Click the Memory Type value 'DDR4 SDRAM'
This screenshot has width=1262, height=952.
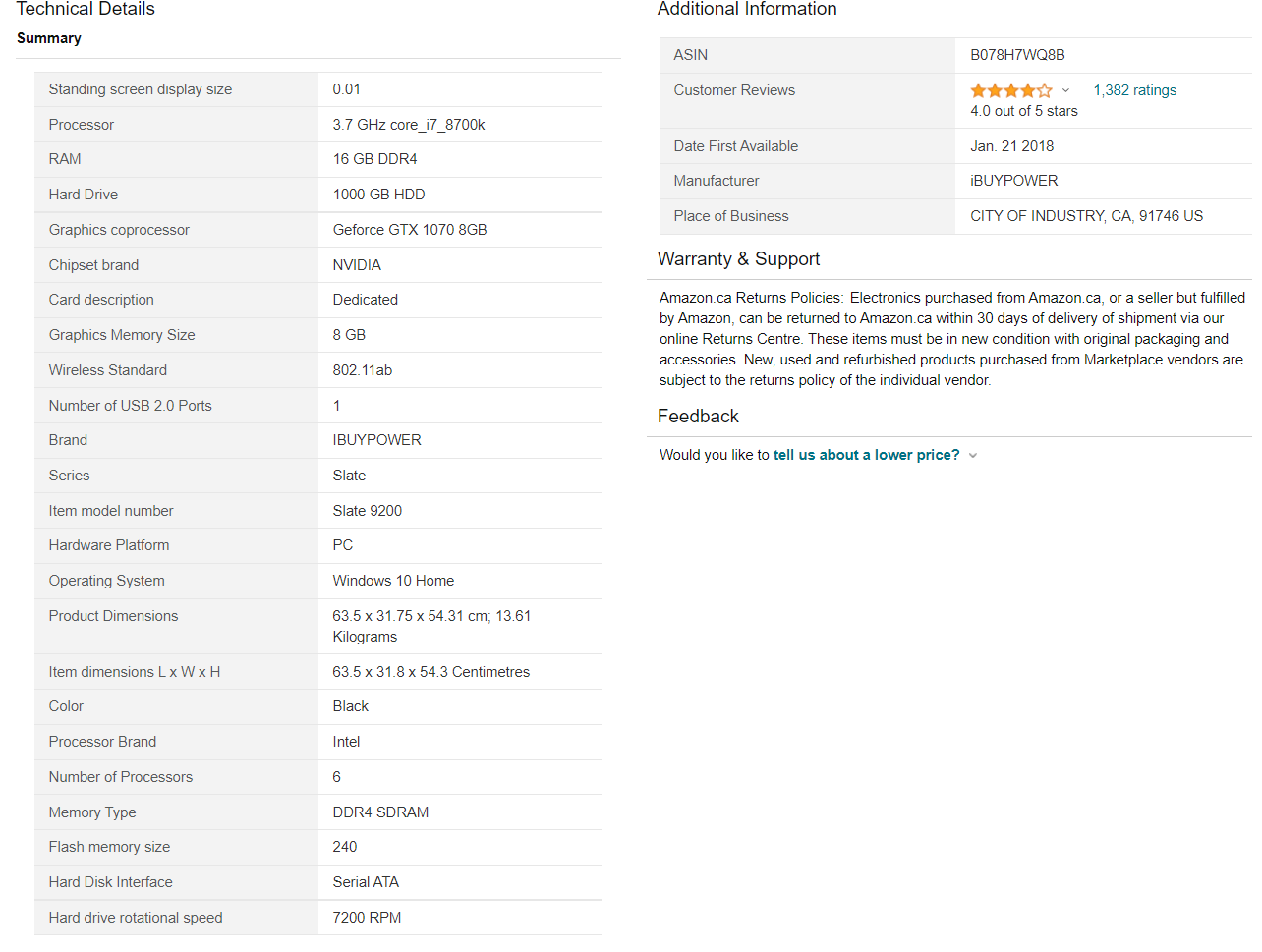click(x=380, y=812)
